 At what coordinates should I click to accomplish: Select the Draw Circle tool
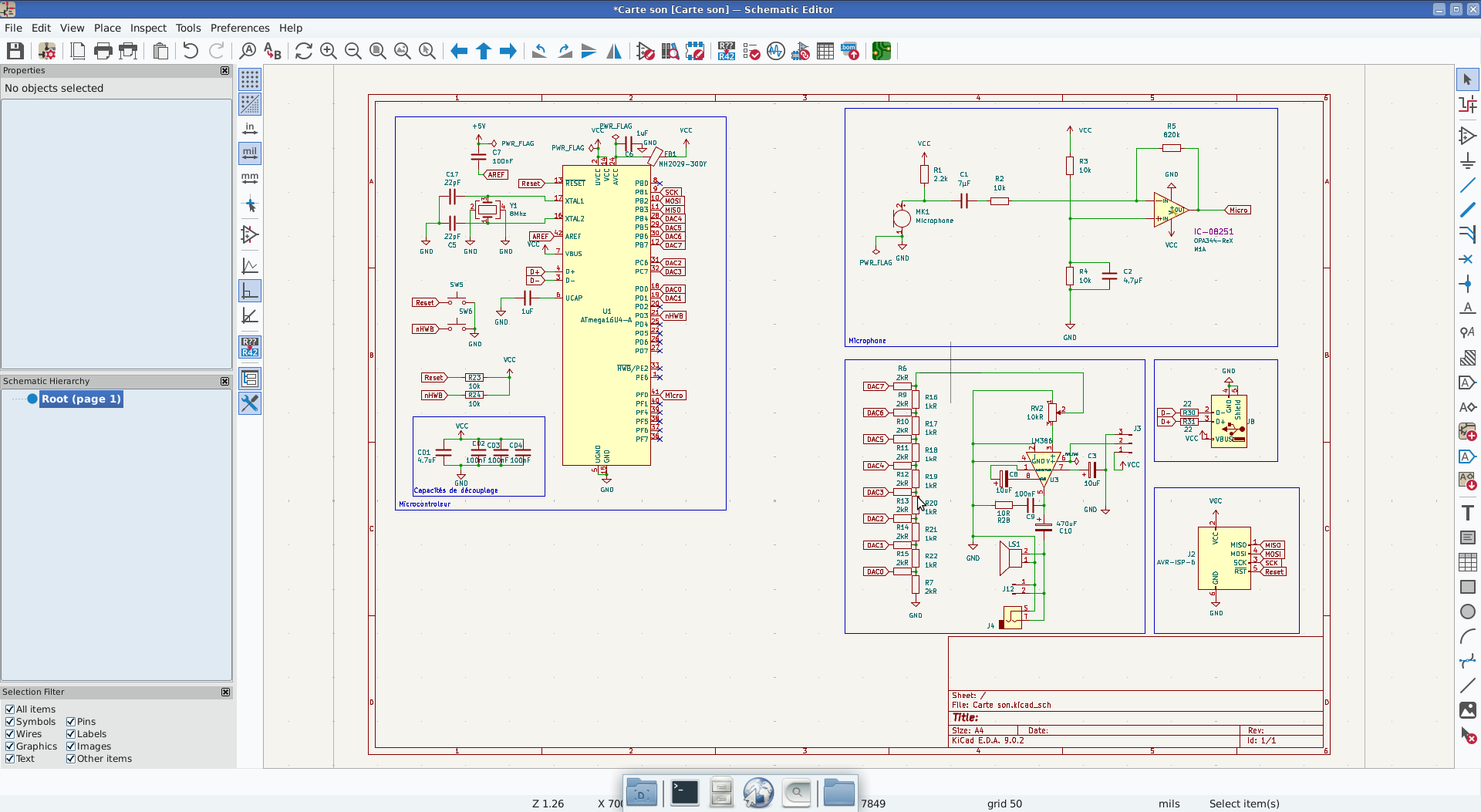(x=1467, y=612)
